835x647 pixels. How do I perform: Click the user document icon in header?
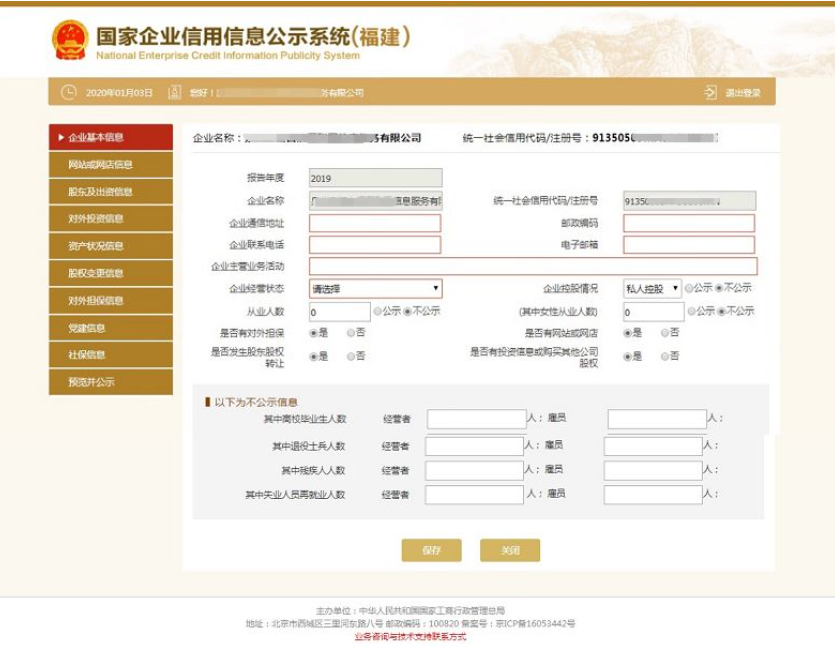point(174,93)
